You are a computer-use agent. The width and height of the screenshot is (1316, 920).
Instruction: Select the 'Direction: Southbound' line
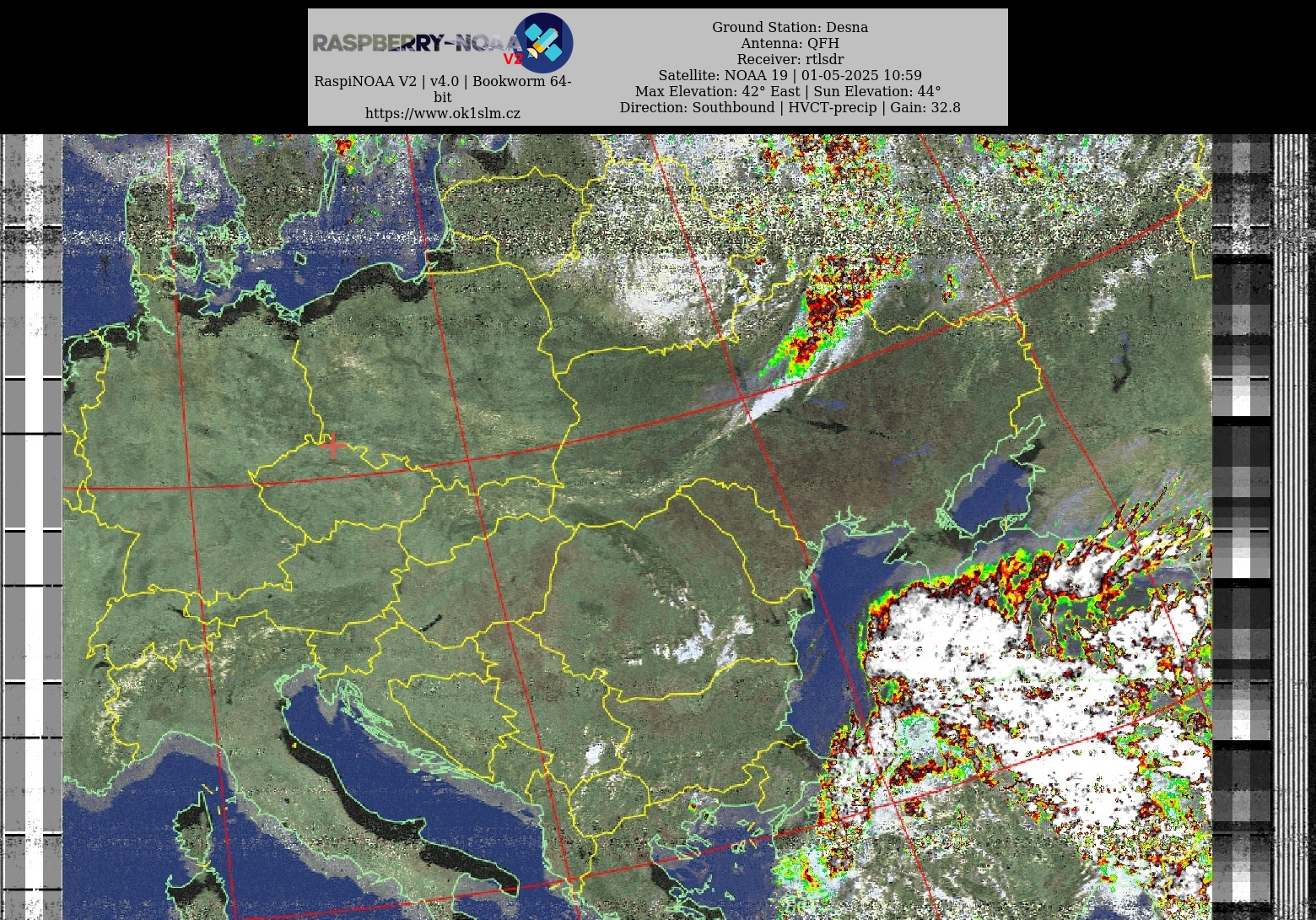tap(790, 107)
